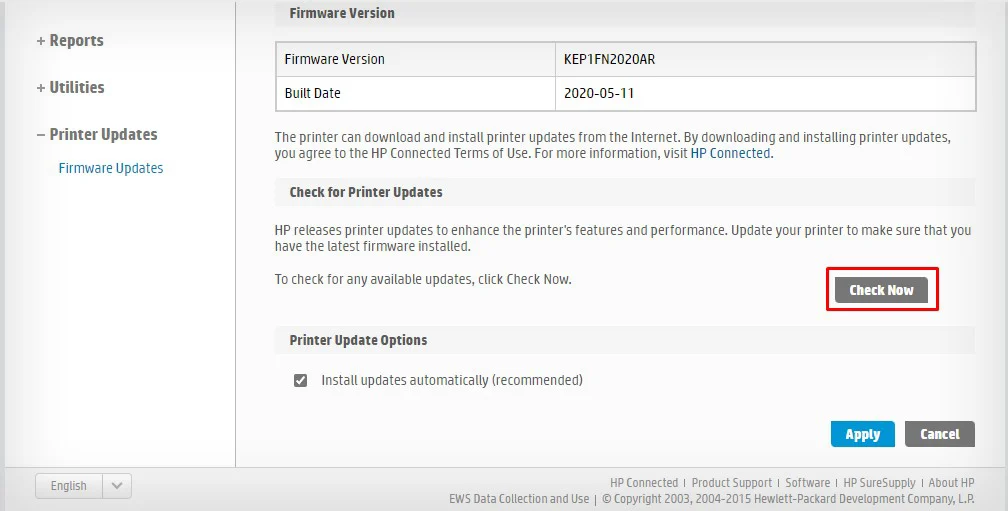This screenshot has height=511, width=1008.
Task: Click the Check Now button
Action: [881, 290]
